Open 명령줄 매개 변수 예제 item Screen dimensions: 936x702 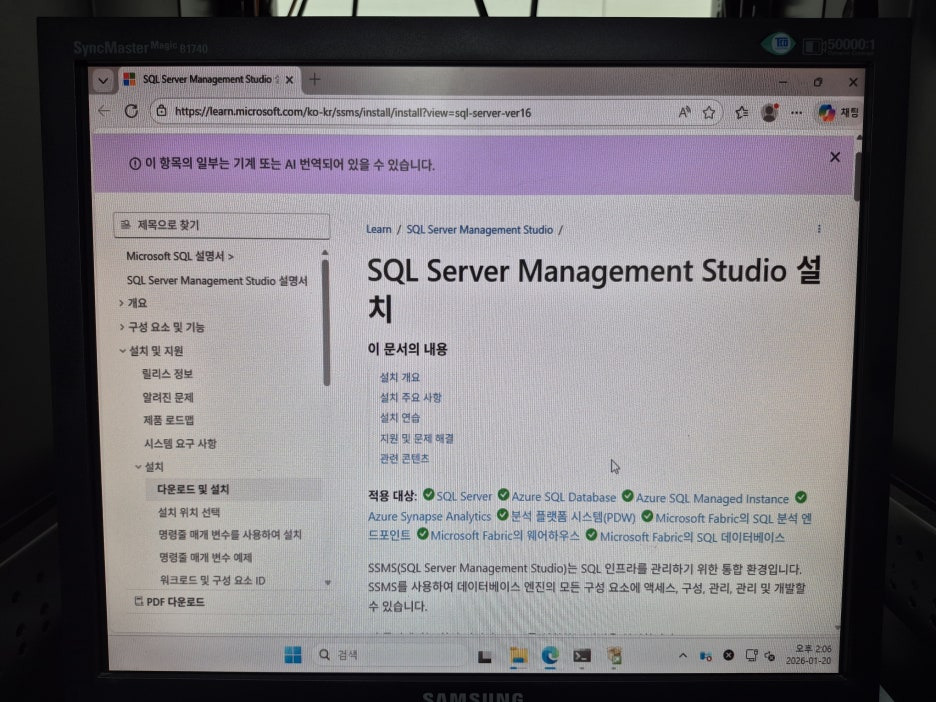coord(205,557)
